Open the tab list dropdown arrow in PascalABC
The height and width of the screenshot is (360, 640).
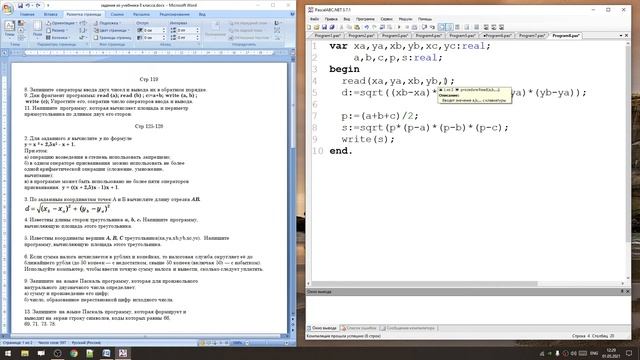pyautogui.click(x=621, y=36)
